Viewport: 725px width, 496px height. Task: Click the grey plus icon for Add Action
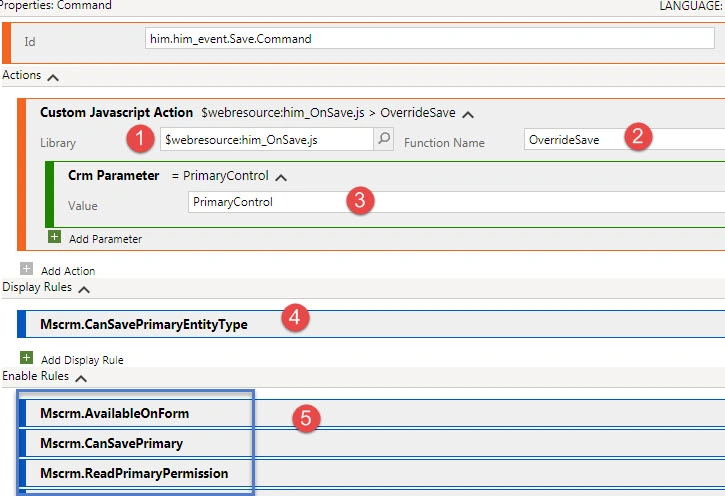coord(26,269)
